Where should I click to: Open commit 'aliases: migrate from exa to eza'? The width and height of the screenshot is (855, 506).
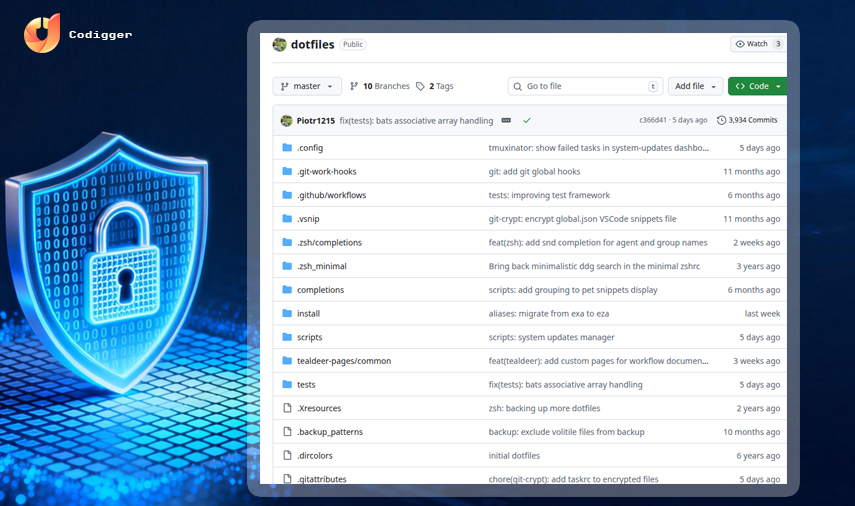pyautogui.click(x=549, y=314)
